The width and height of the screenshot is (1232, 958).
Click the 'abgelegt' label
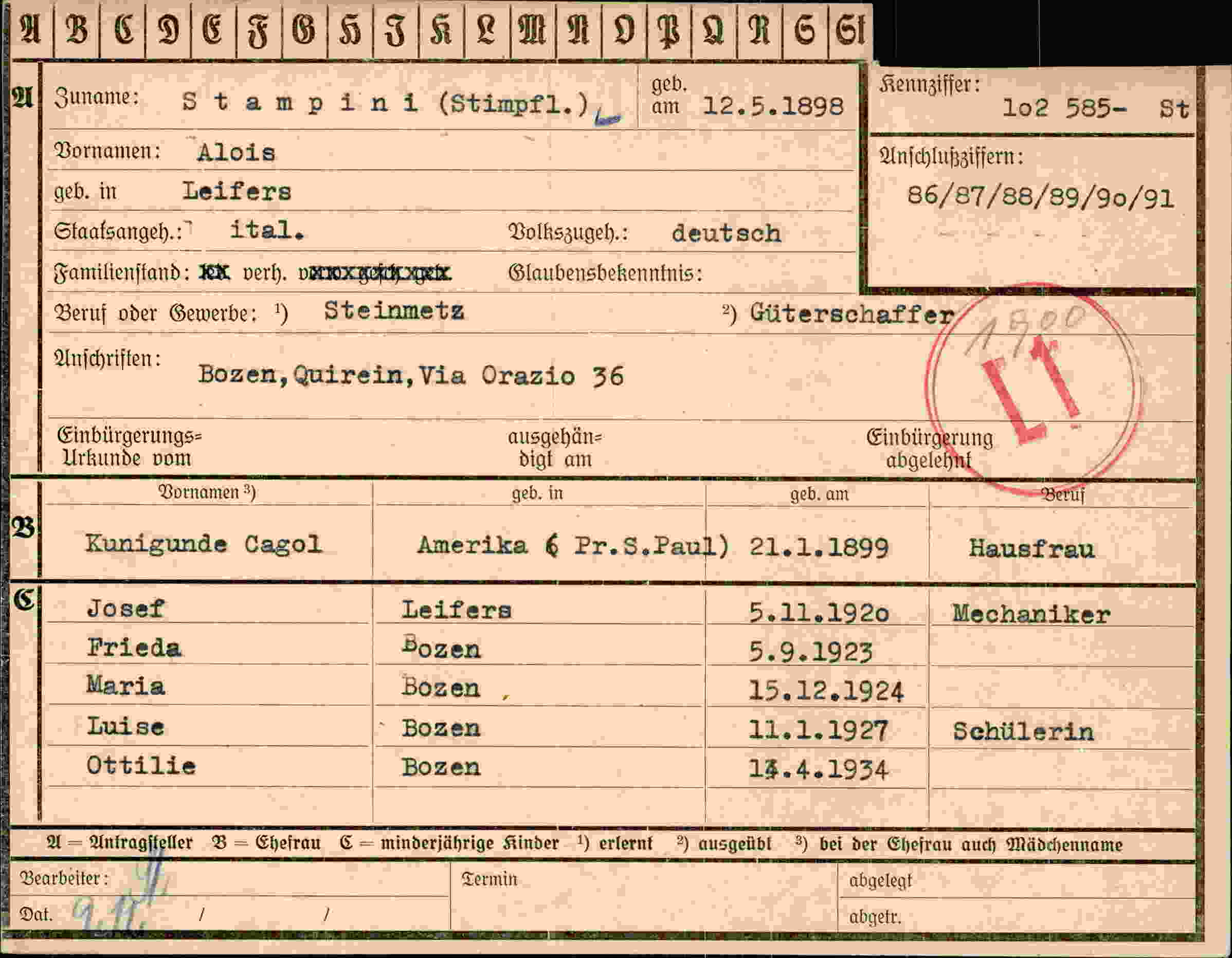(880, 880)
